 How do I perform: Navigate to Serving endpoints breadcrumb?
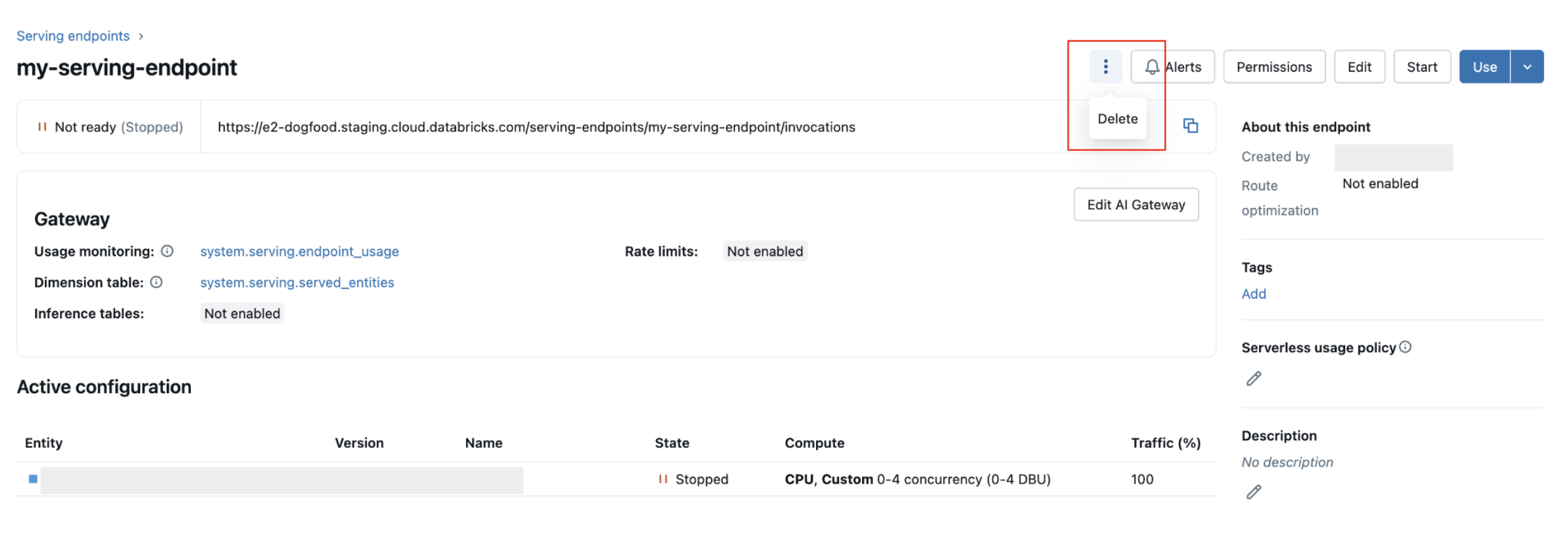click(74, 36)
